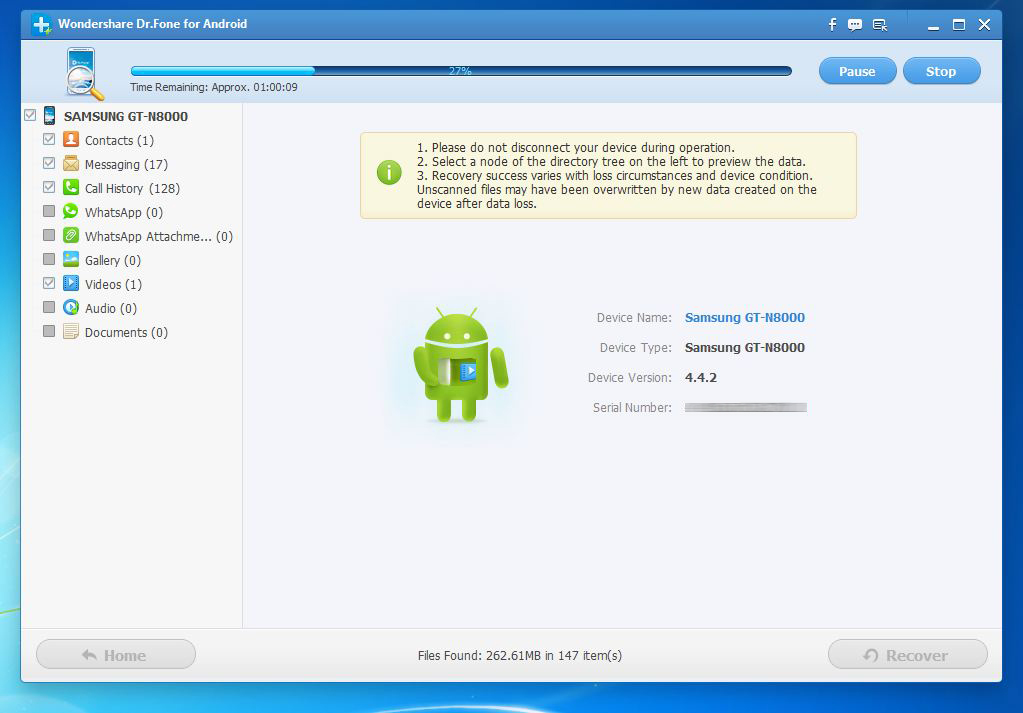Select the SAMSUNG GT-N8000 tree node

click(126, 117)
